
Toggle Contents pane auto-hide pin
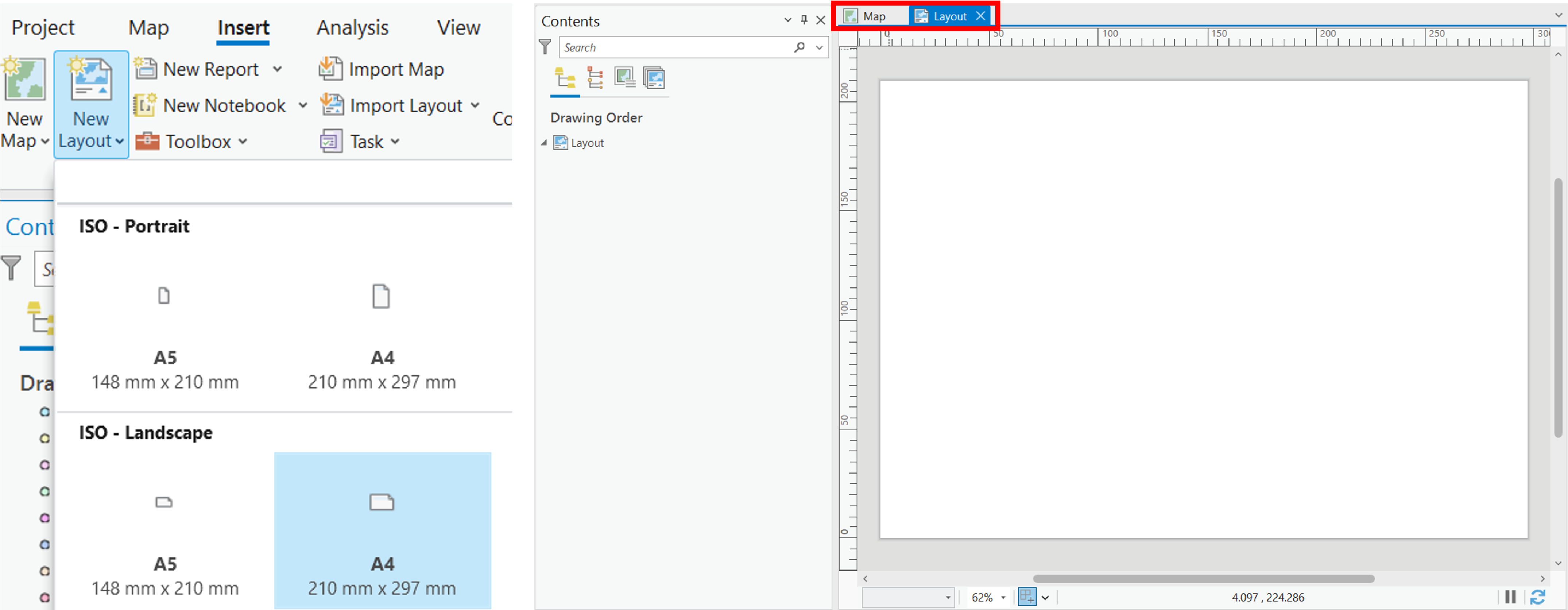coord(804,20)
